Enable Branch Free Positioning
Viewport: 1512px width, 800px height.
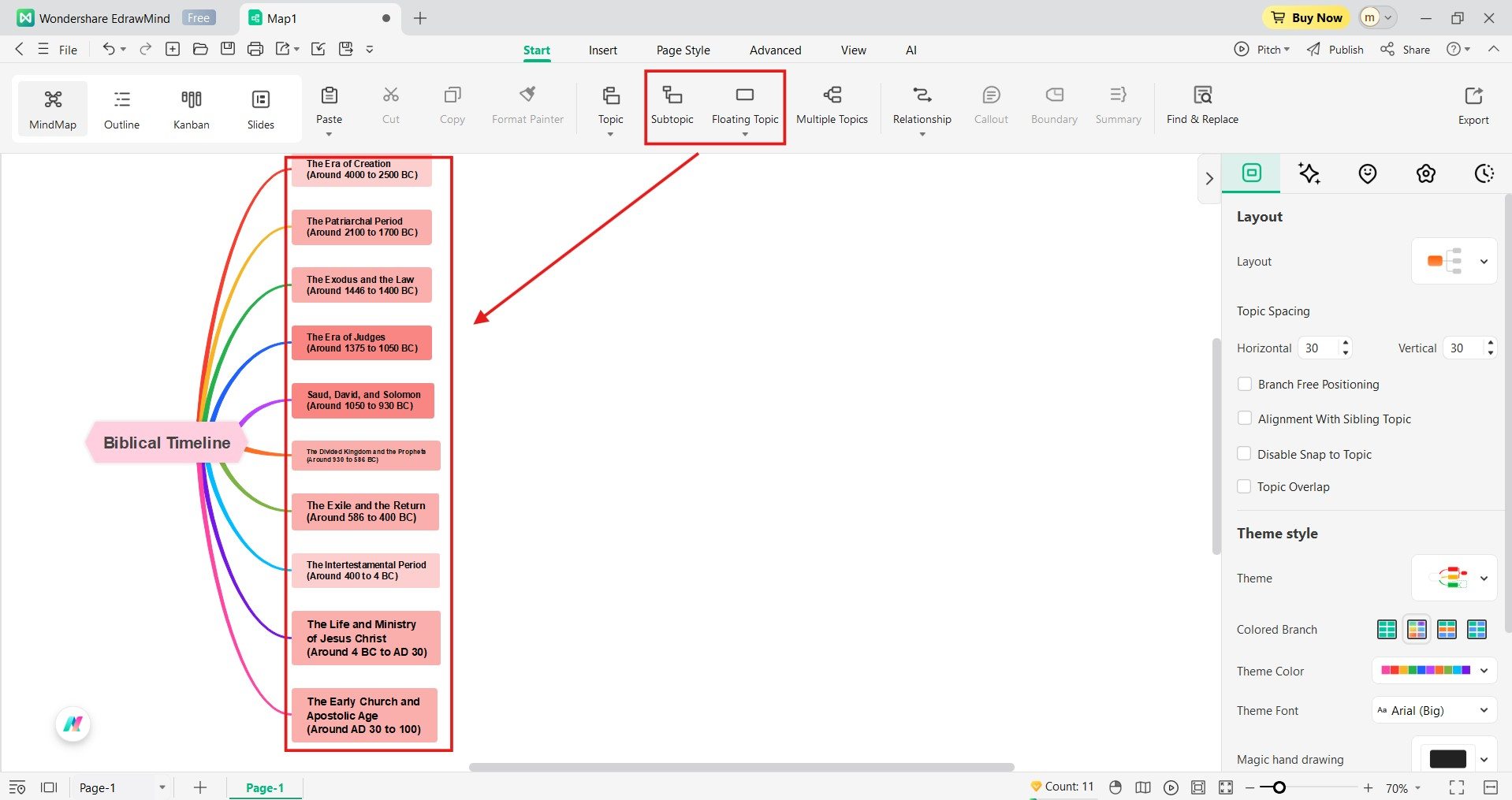[1244, 384]
